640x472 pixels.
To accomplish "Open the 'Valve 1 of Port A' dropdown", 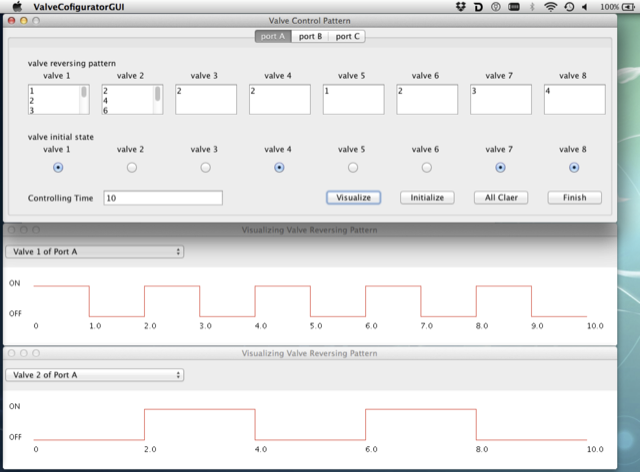I will tap(95, 252).
